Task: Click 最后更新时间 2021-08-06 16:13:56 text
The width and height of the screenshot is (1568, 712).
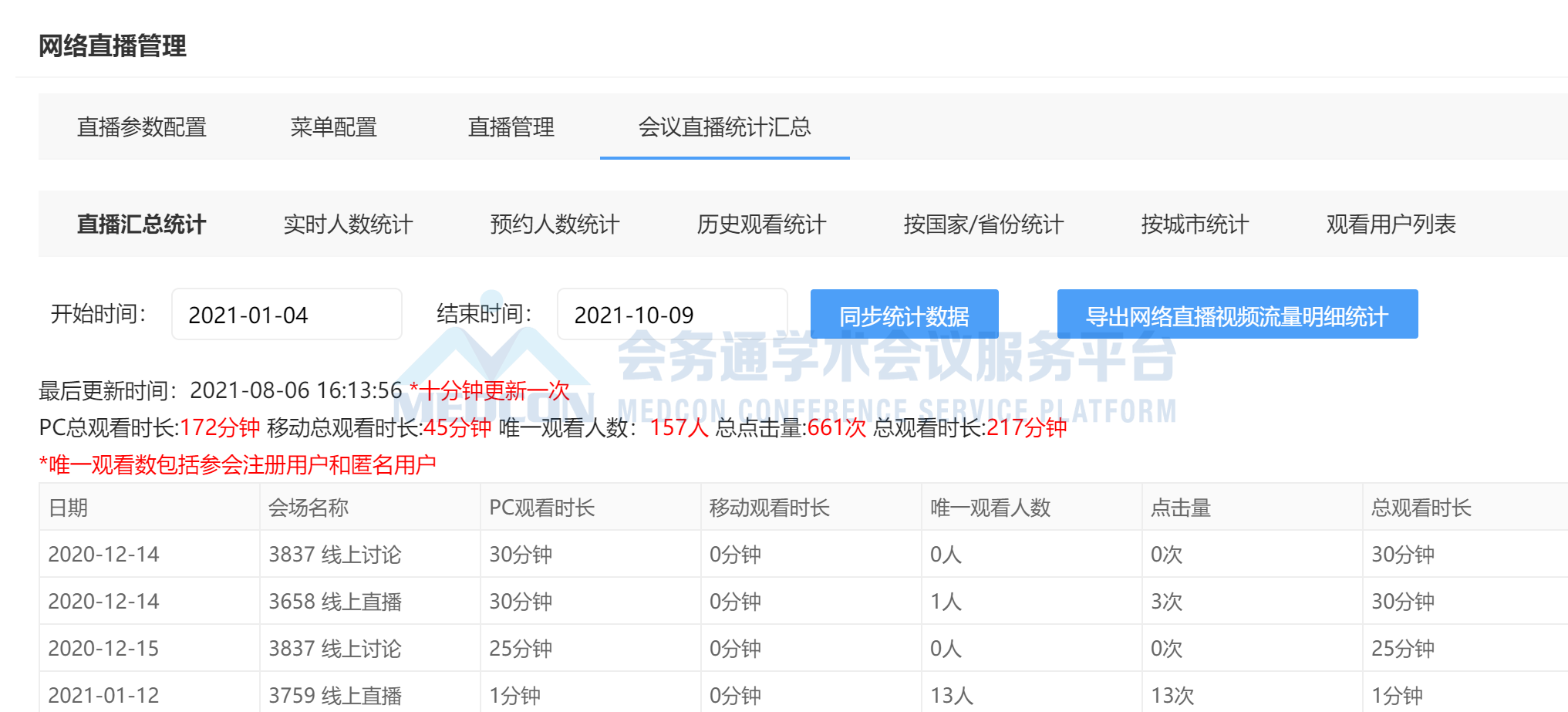Action: (221, 390)
